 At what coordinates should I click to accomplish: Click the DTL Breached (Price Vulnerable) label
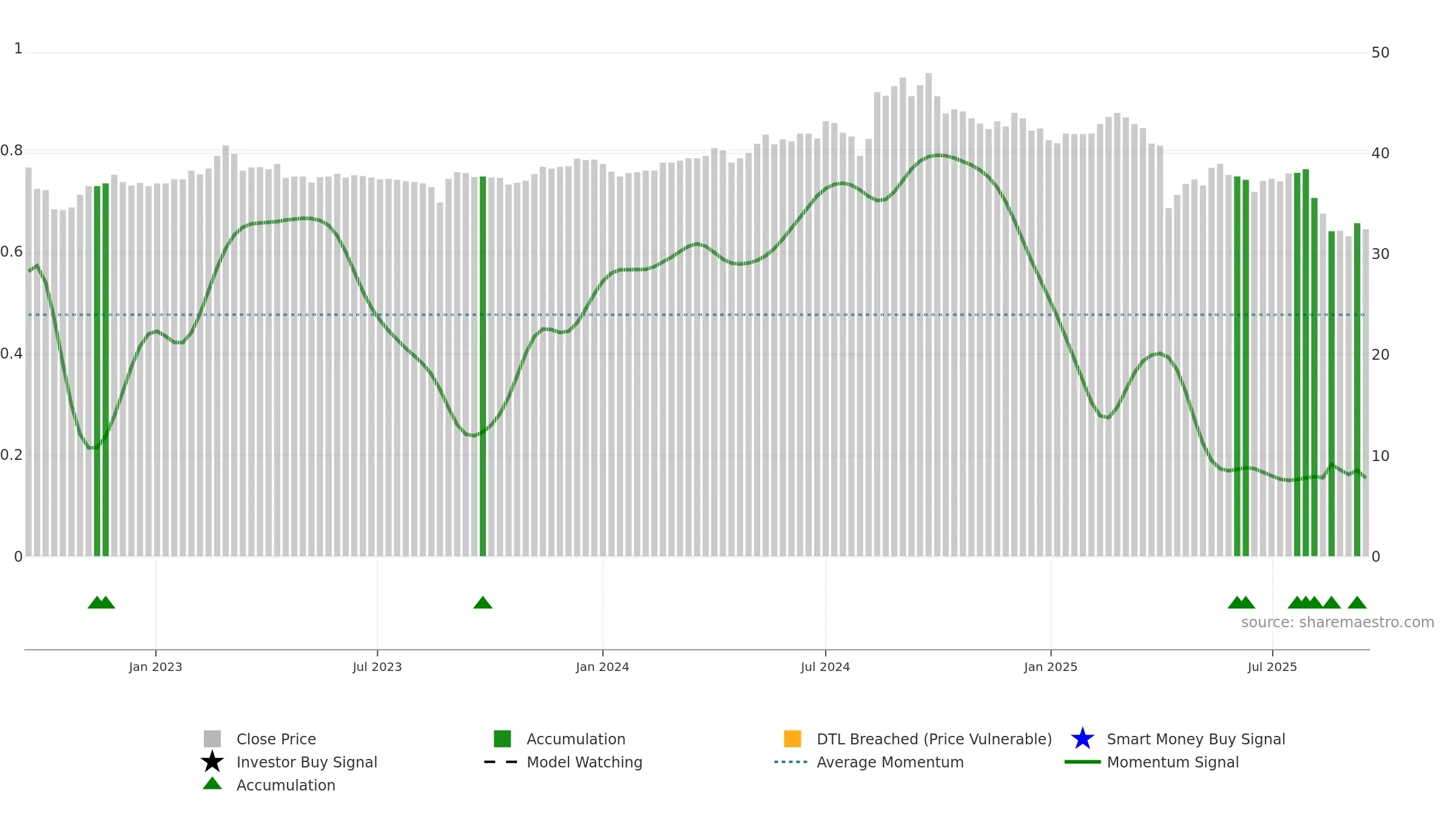[x=934, y=739]
